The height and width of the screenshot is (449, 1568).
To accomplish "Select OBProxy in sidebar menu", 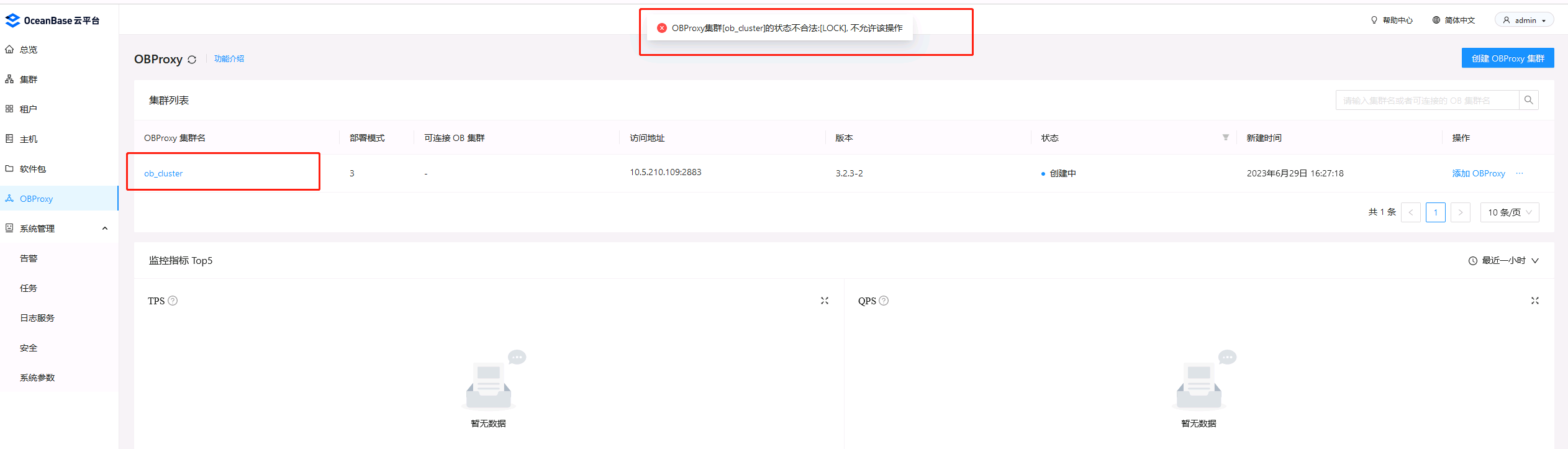I will click(x=59, y=199).
